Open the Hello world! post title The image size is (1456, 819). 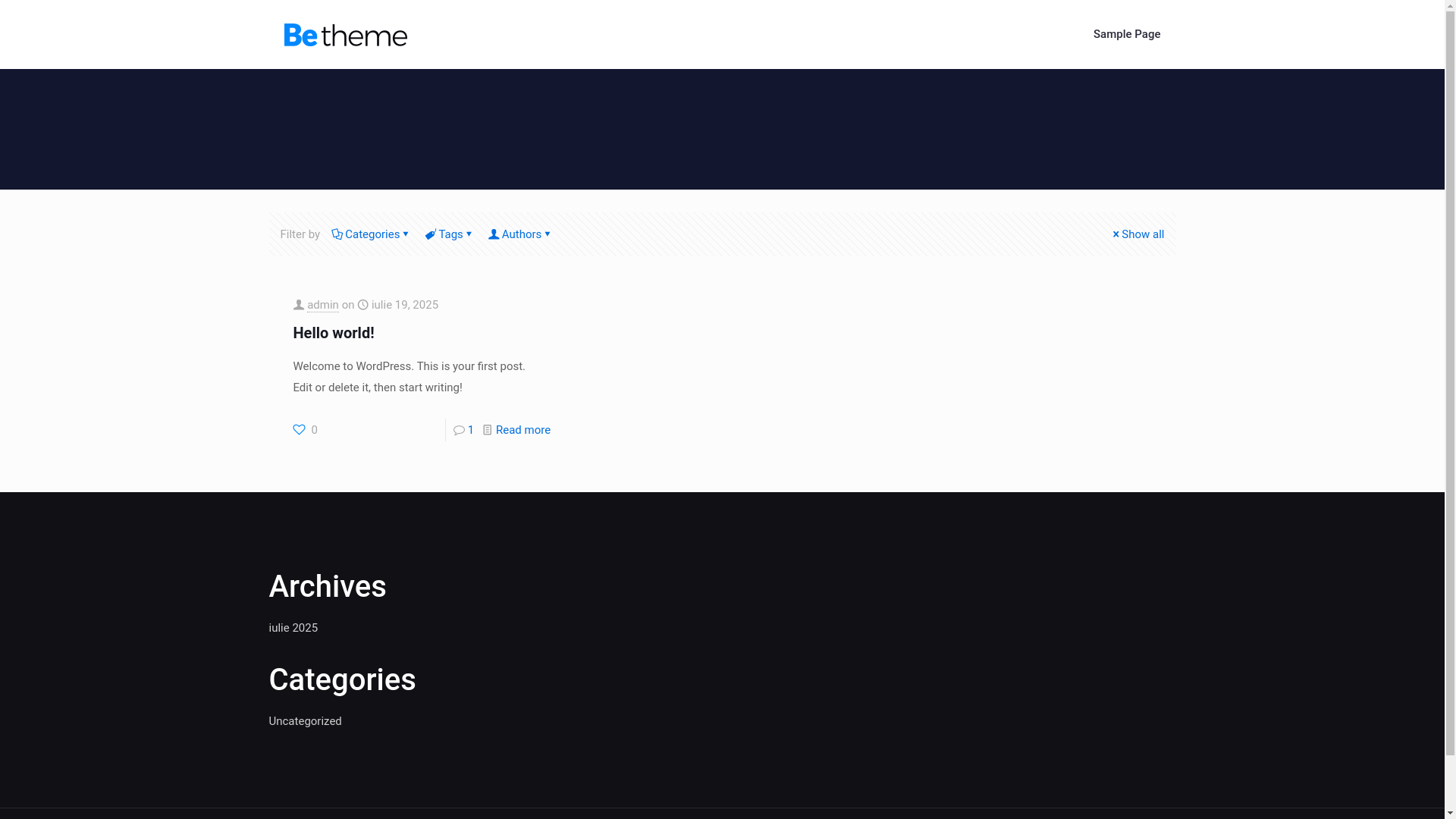pyautogui.click(x=334, y=333)
